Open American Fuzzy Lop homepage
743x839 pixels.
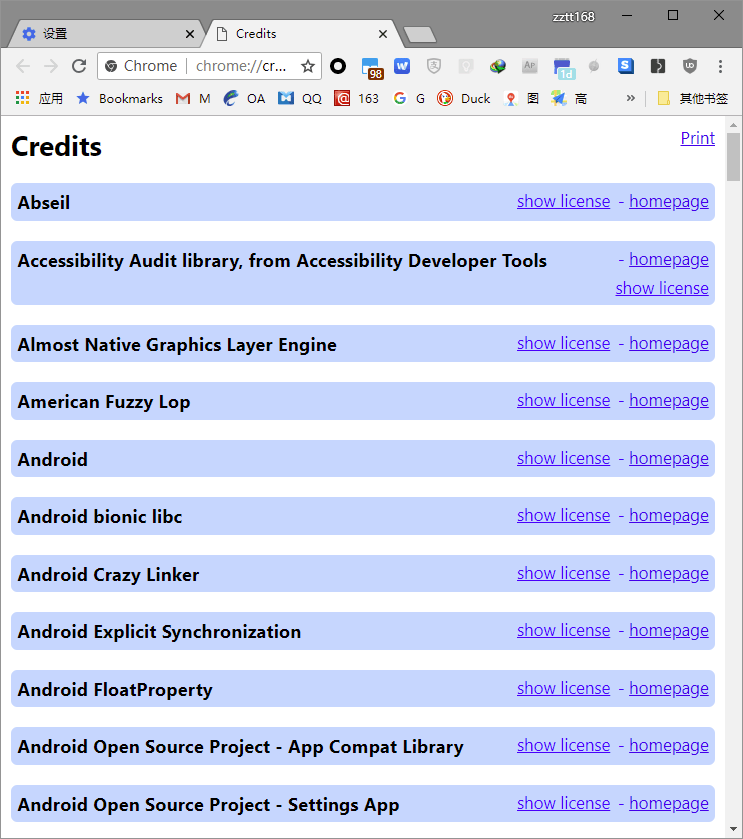pyautogui.click(x=669, y=400)
